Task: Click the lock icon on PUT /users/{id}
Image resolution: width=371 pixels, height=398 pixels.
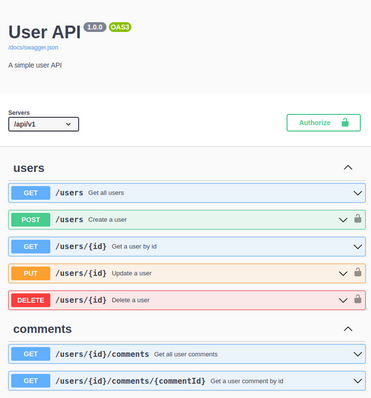Action: click(x=358, y=272)
